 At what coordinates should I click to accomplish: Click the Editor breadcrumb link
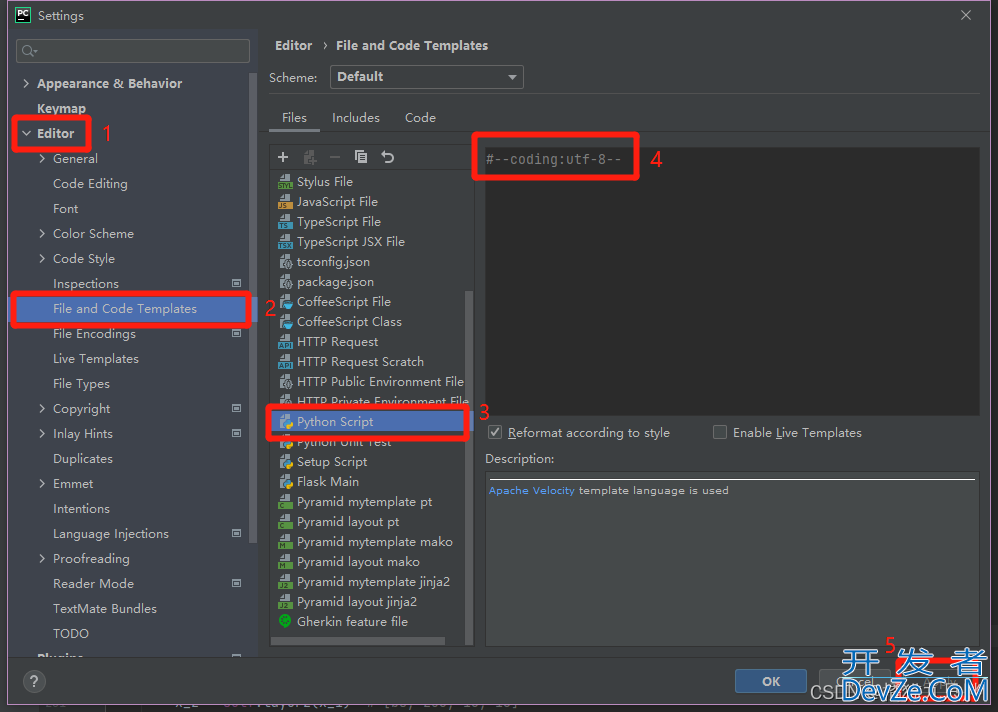click(x=293, y=46)
